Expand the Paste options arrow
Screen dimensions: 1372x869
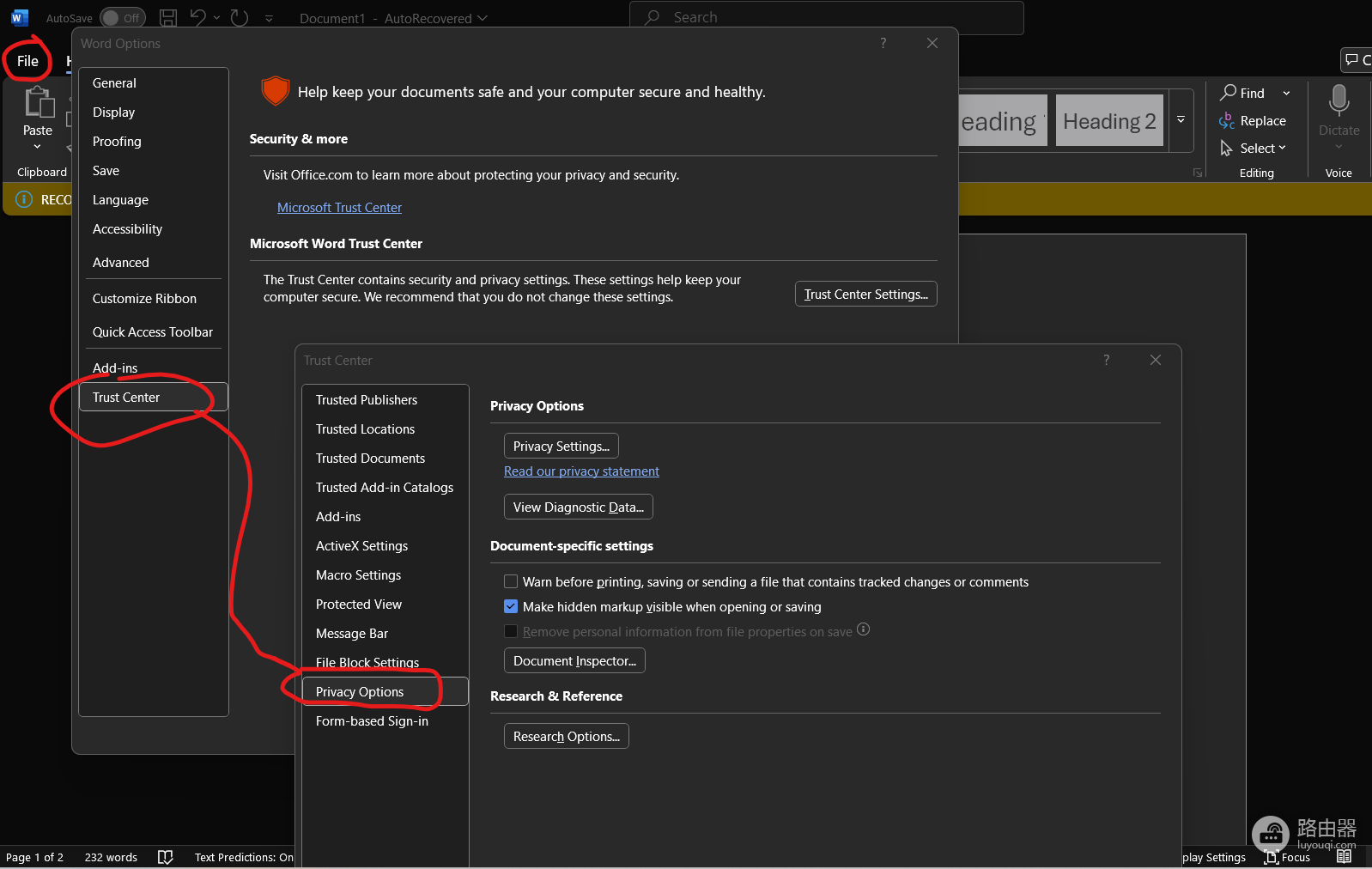click(37, 147)
